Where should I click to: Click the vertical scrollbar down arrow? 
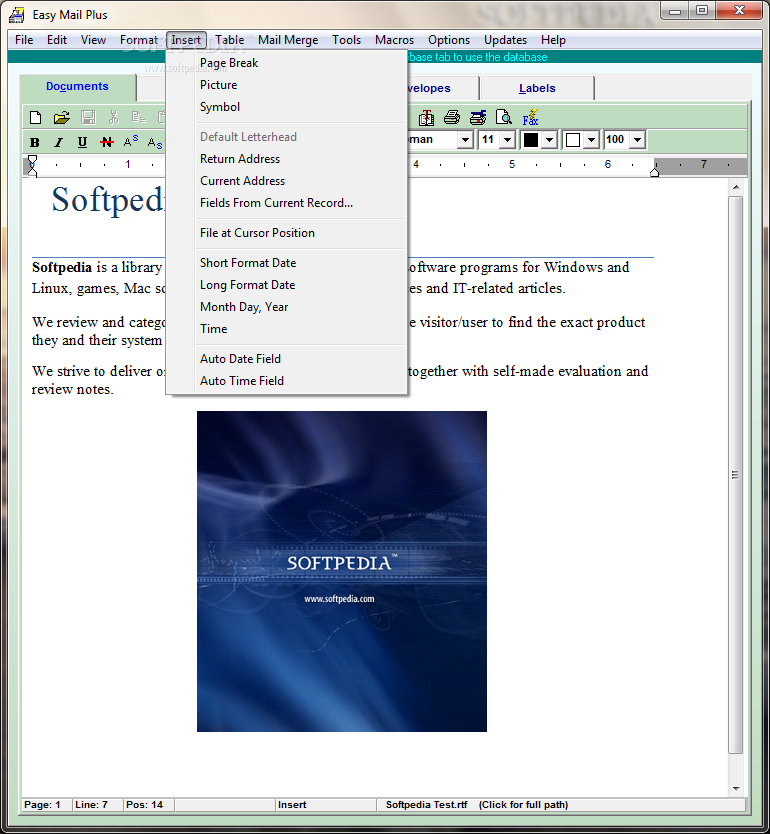tap(736, 789)
